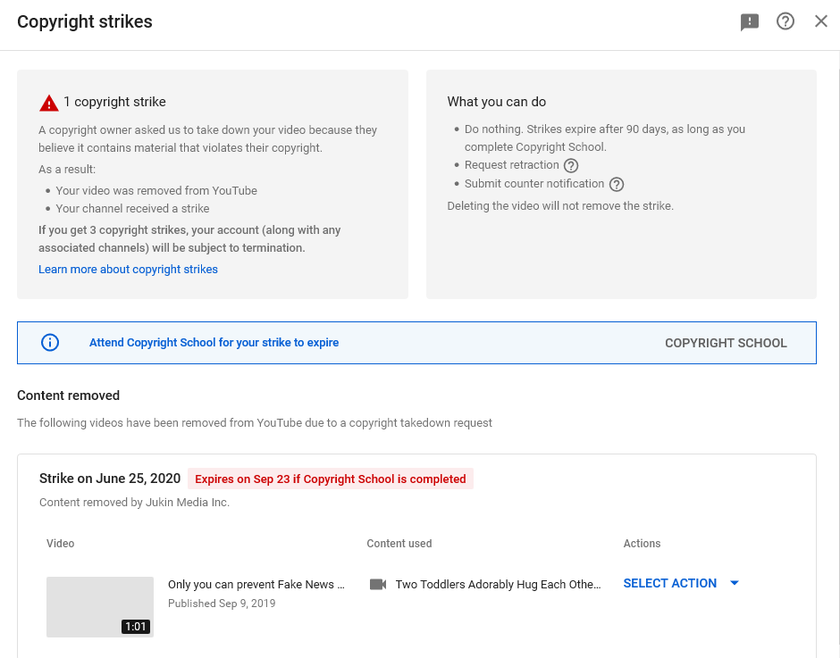This screenshot has height=658, width=840.
Task: Click the Submit counter notification text
Action: click(x=534, y=184)
